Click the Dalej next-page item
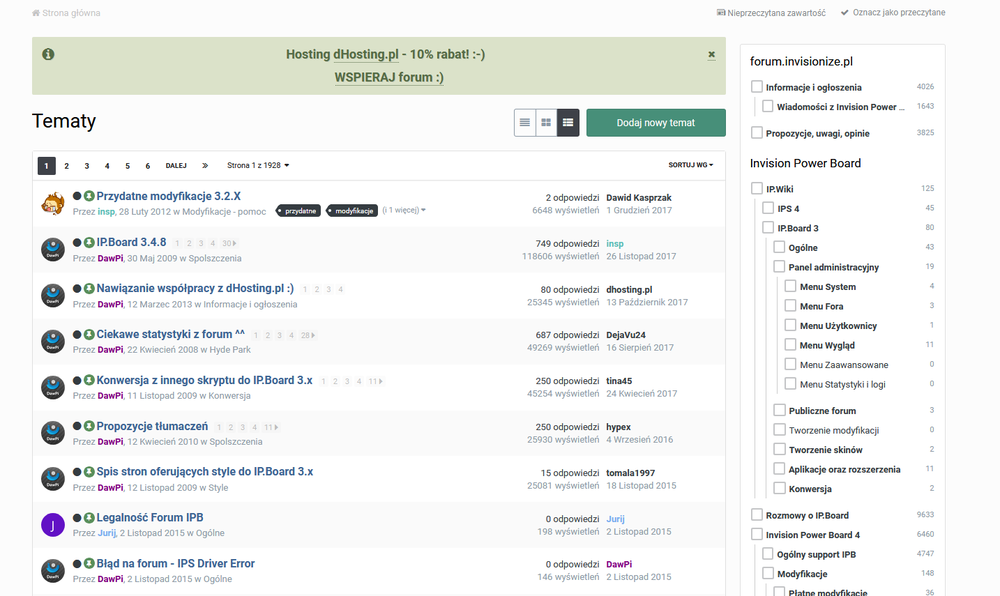 tap(176, 166)
